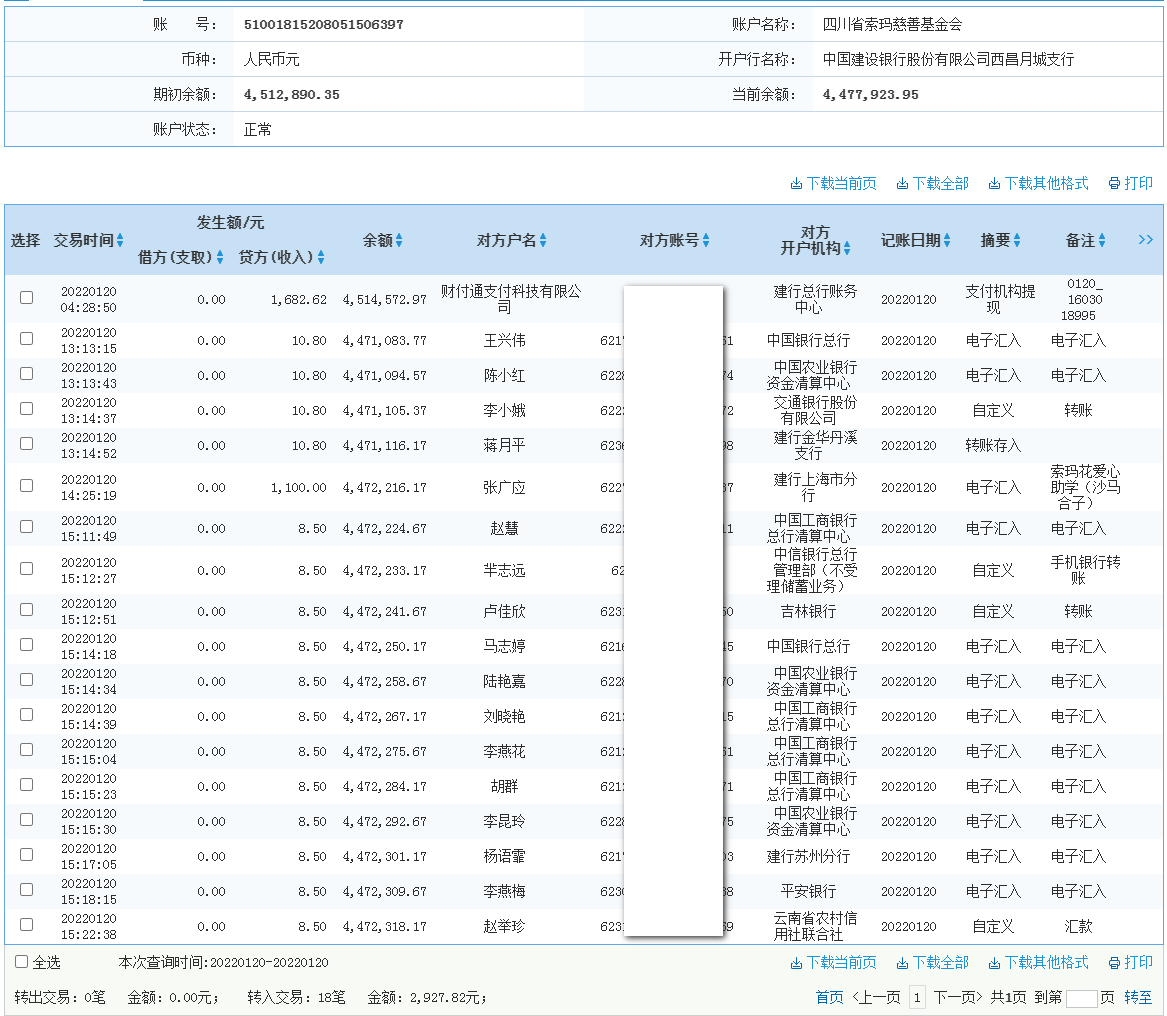Viewport: 1167px width, 1016px height.
Task: Sort by counterparty account (对方账号) arrows
Action: coord(706,240)
